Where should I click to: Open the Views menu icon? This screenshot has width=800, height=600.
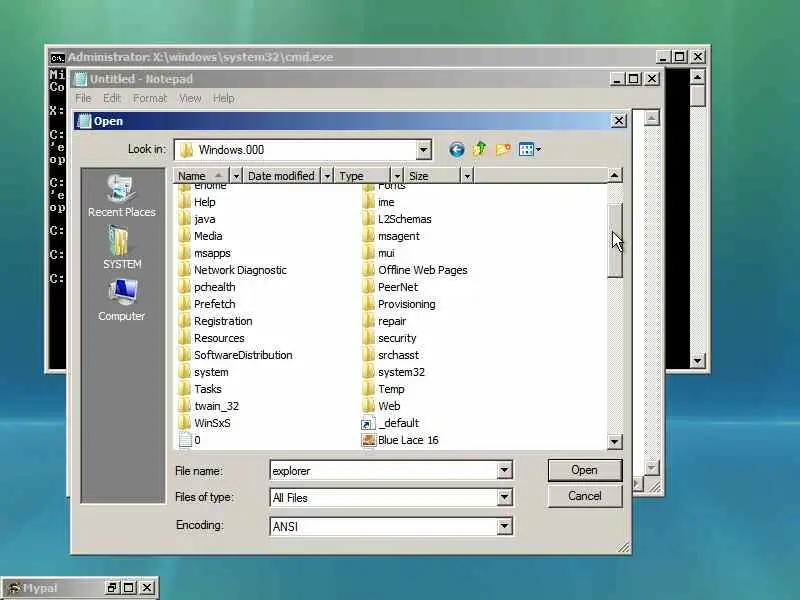pyautogui.click(x=530, y=149)
